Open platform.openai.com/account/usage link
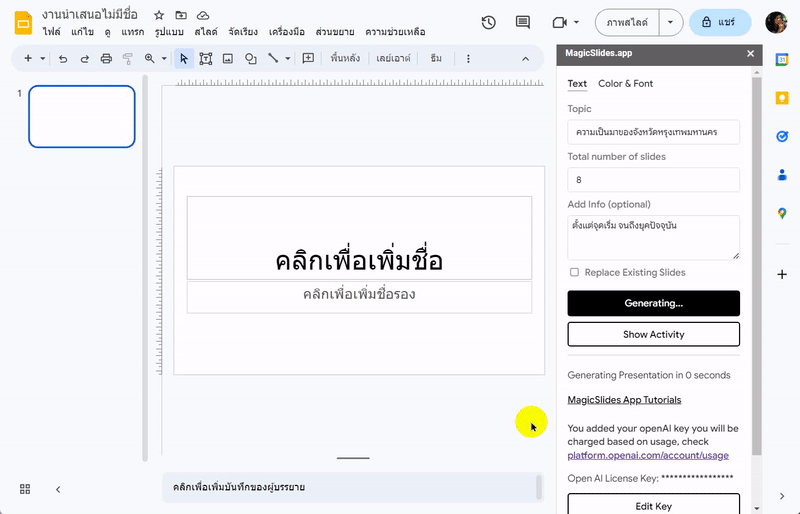The image size is (800, 514). click(x=648, y=455)
